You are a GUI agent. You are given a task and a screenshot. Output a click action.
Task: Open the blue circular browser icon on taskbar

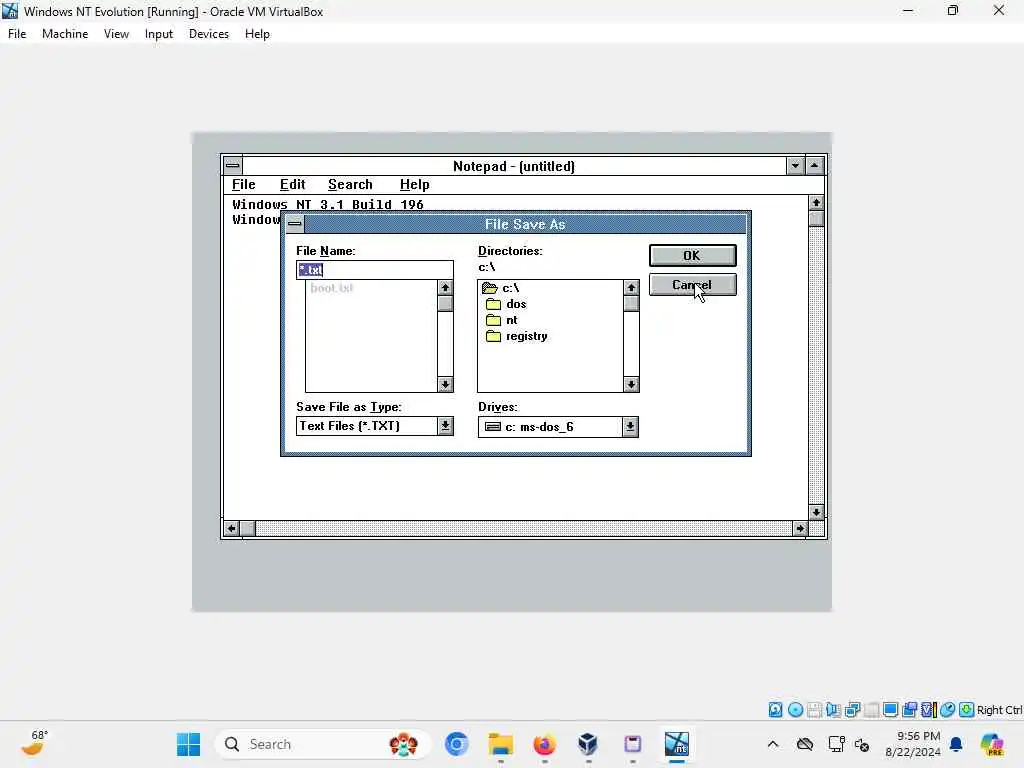[456, 744]
